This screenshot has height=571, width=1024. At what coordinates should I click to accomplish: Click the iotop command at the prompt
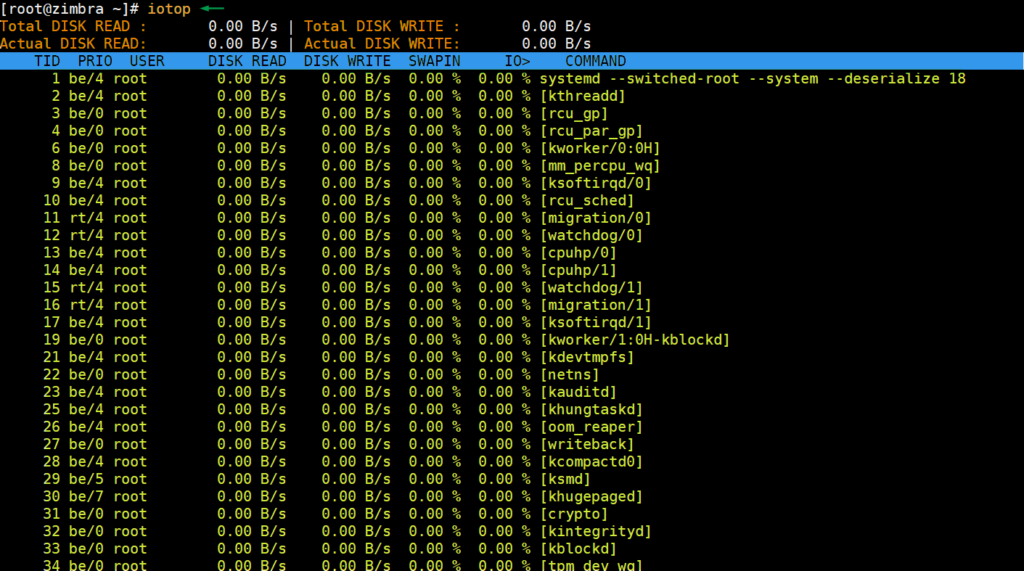pyautogui.click(x=168, y=9)
